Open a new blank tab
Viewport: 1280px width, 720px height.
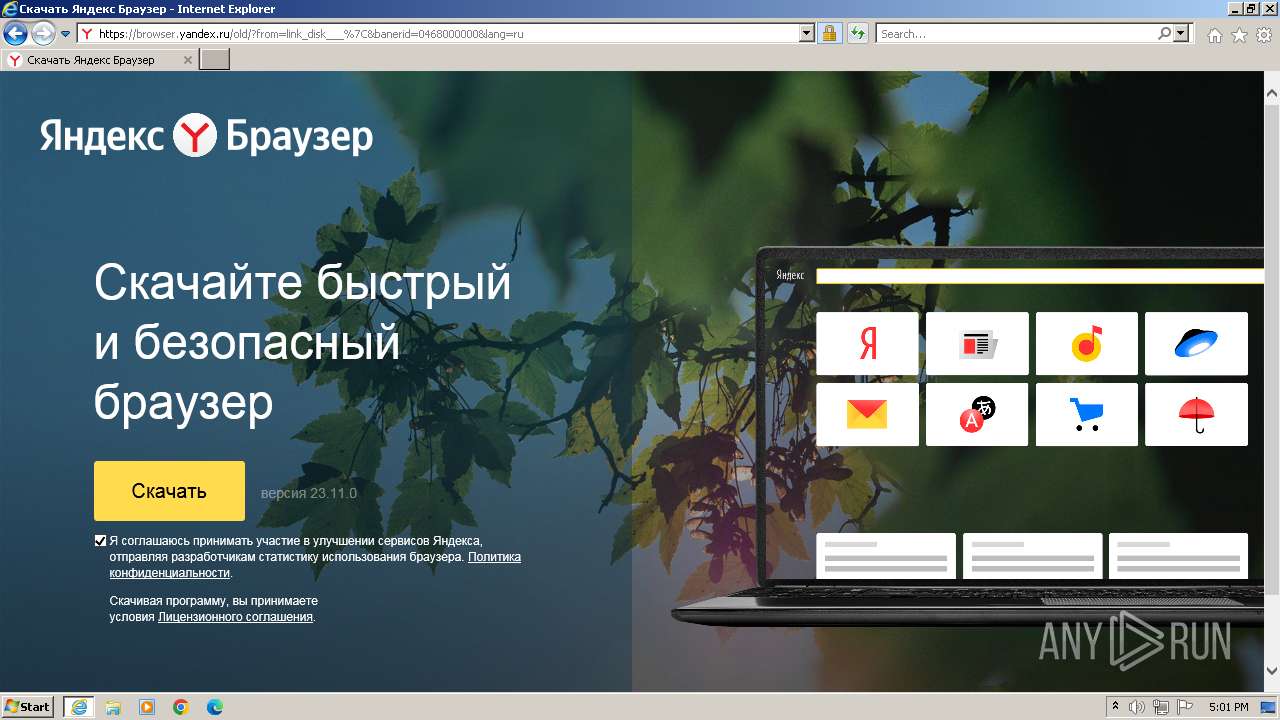point(215,60)
